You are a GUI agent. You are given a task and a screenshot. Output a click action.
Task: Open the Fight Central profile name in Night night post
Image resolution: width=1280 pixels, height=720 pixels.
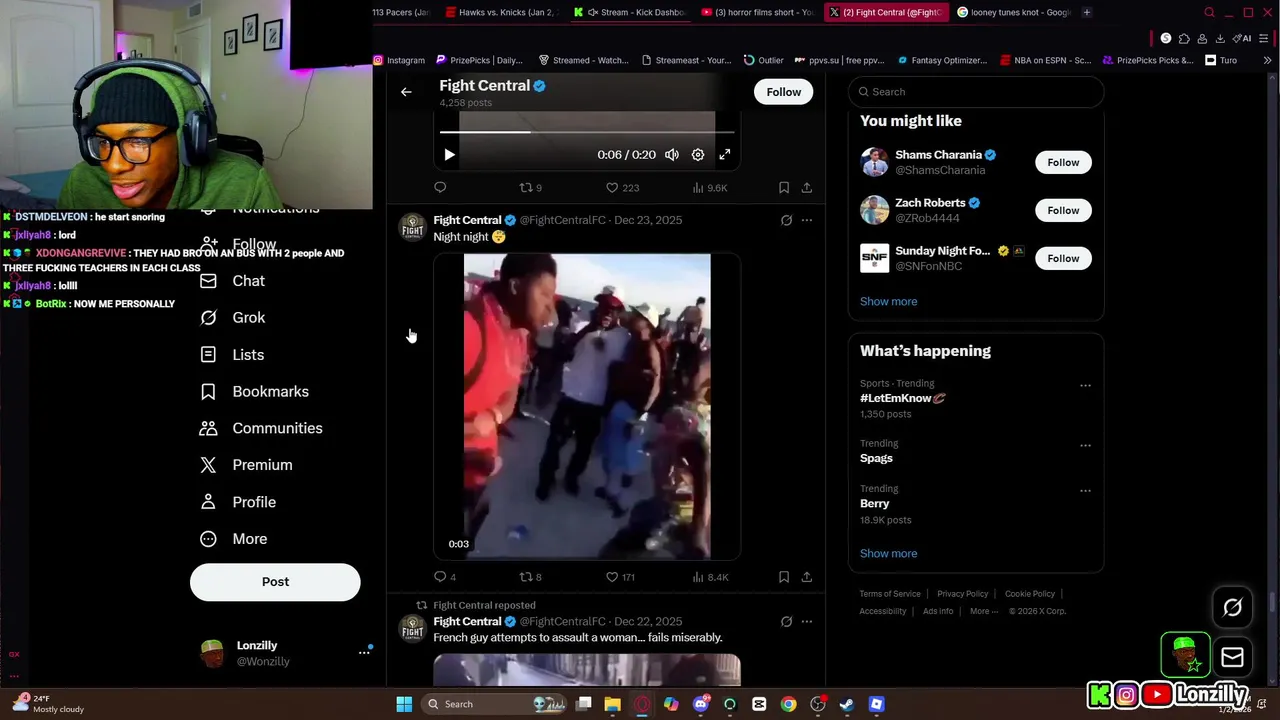467,220
